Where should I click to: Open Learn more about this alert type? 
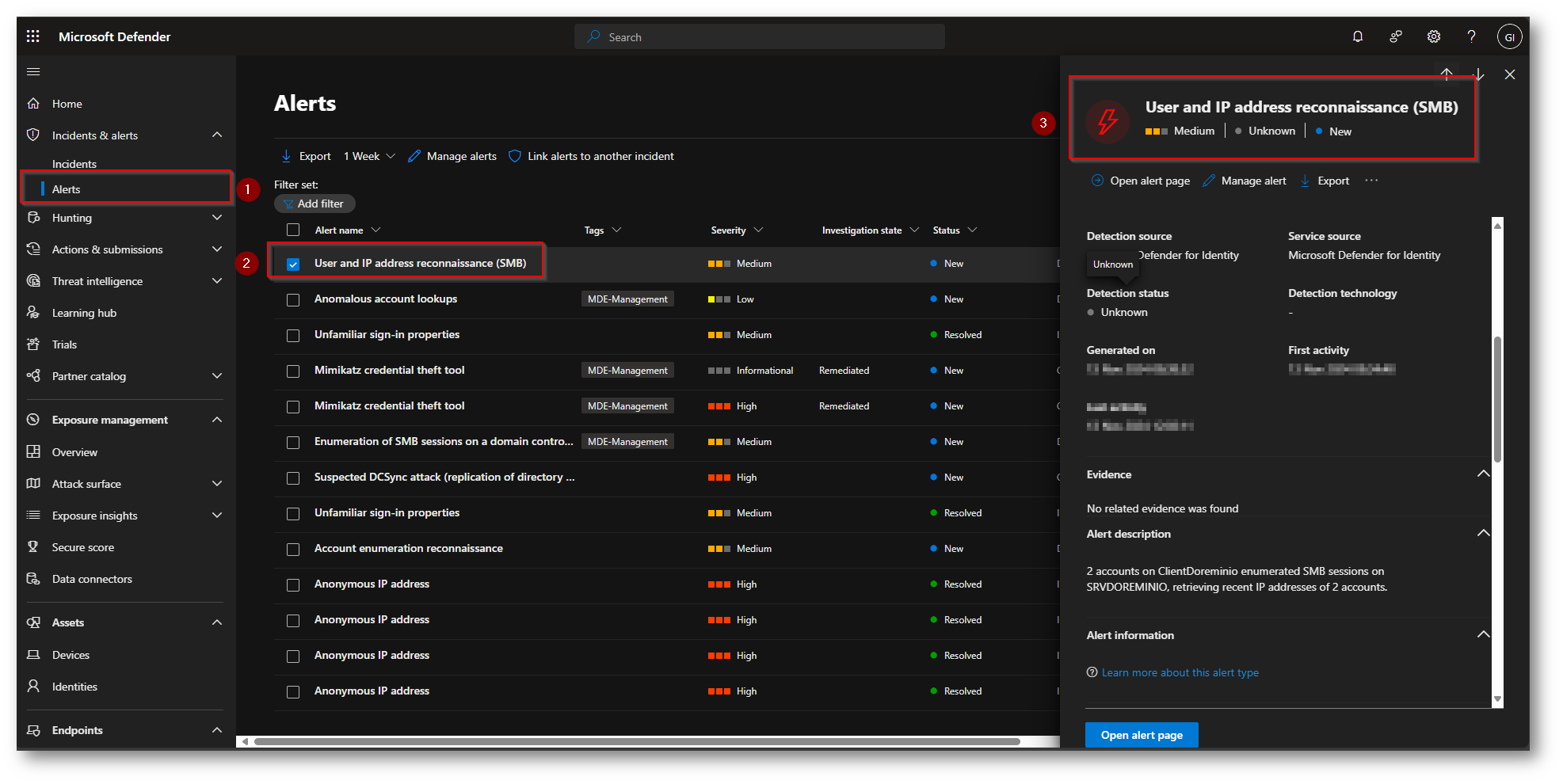[1180, 672]
